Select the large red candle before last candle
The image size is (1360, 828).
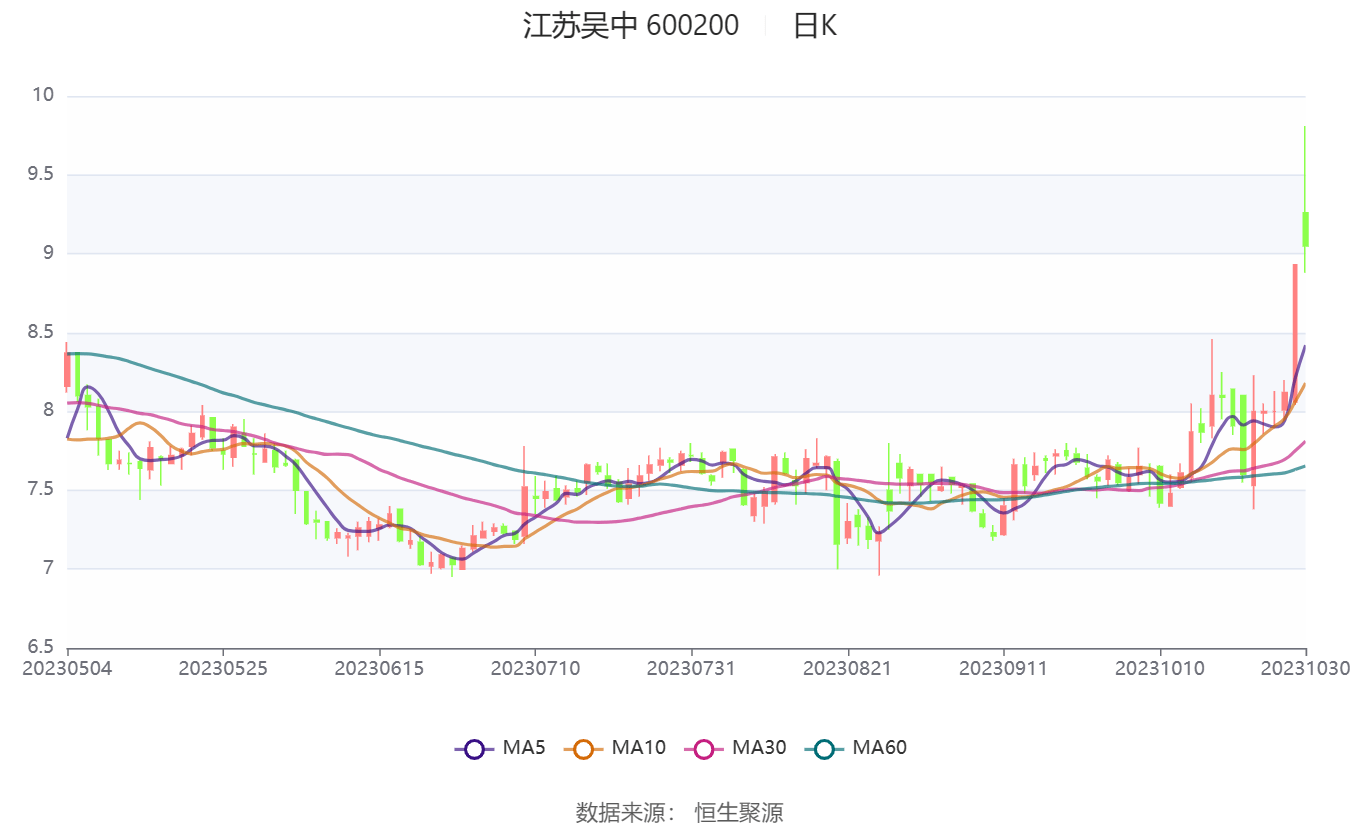[x=1294, y=330]
